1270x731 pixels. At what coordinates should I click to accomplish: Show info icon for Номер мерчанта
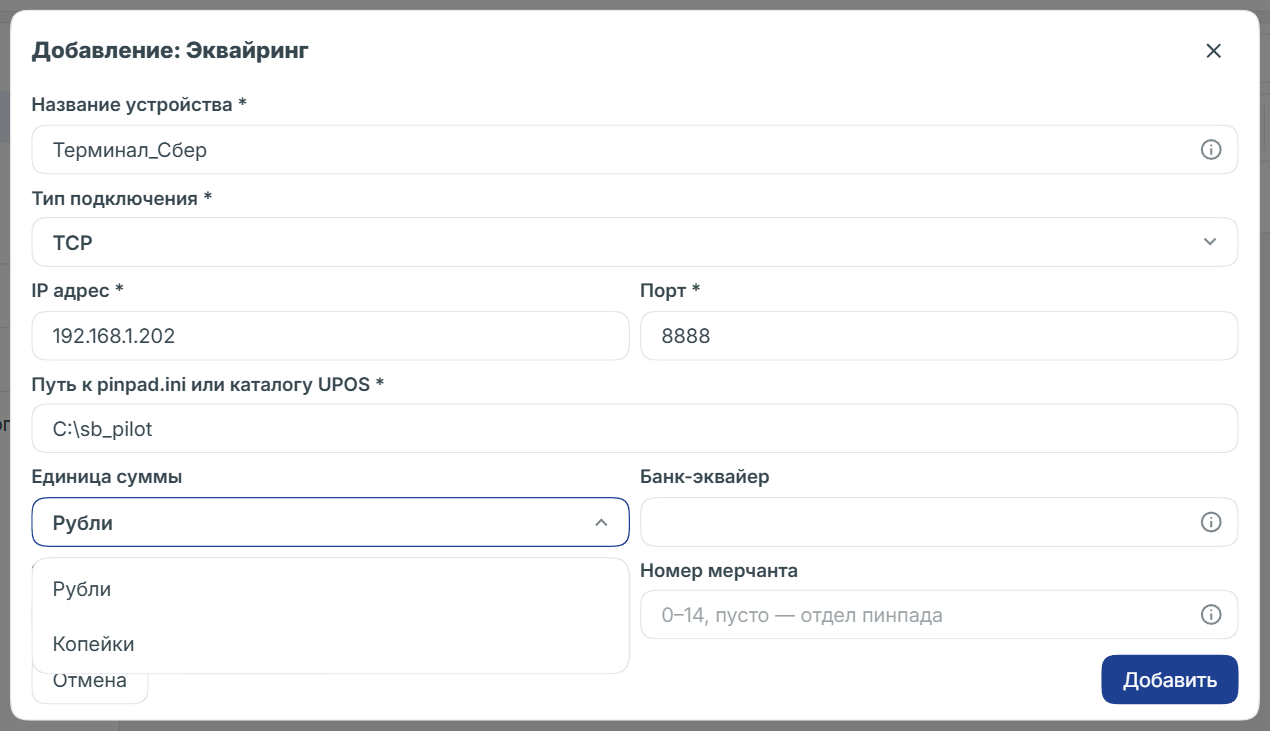click(1210, 614)
